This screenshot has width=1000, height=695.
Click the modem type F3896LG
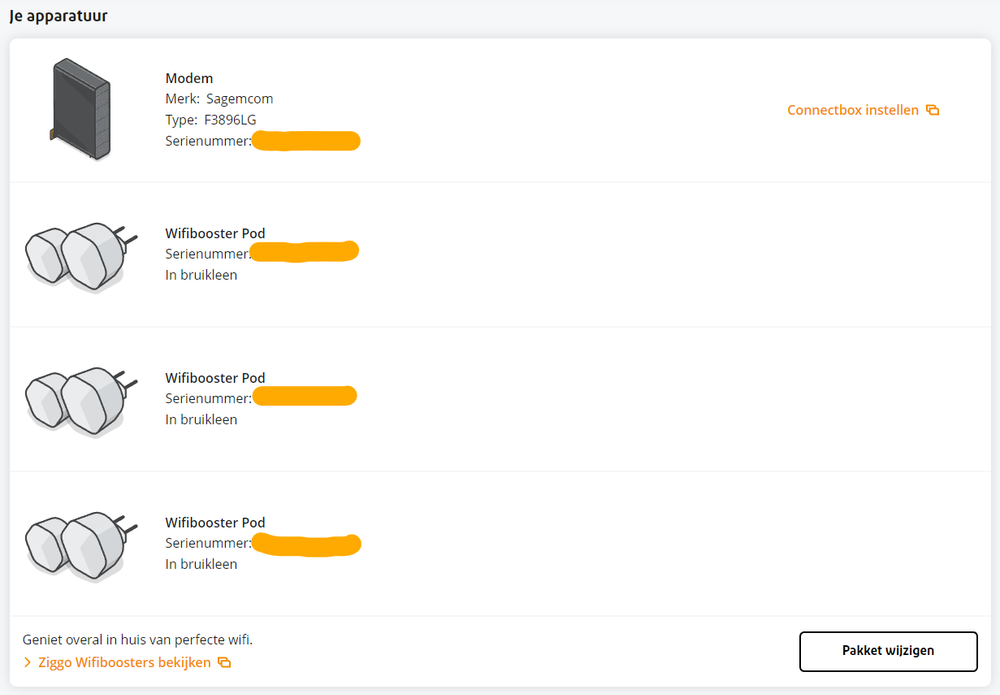pyautogui.click(x=229, y=120)
